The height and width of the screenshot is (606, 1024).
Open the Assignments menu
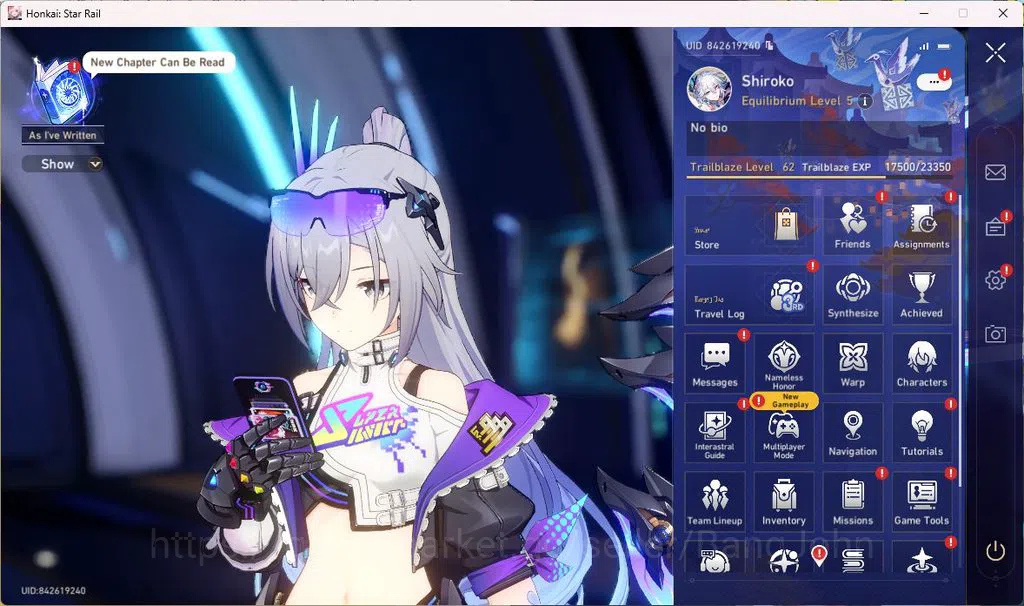click(x=921, y=225)
